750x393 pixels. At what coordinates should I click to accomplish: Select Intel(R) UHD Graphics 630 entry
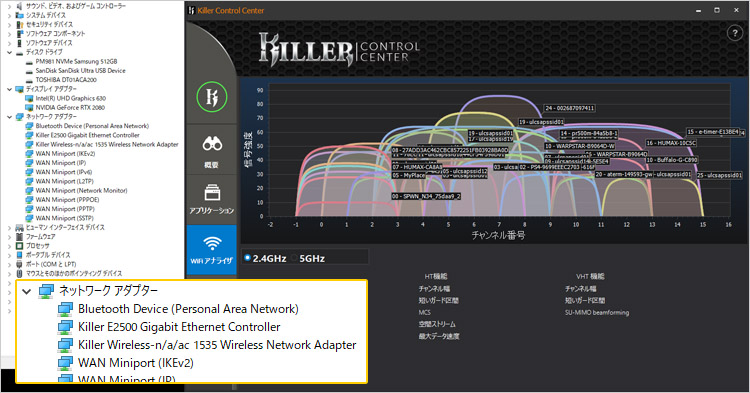[71, 98]
